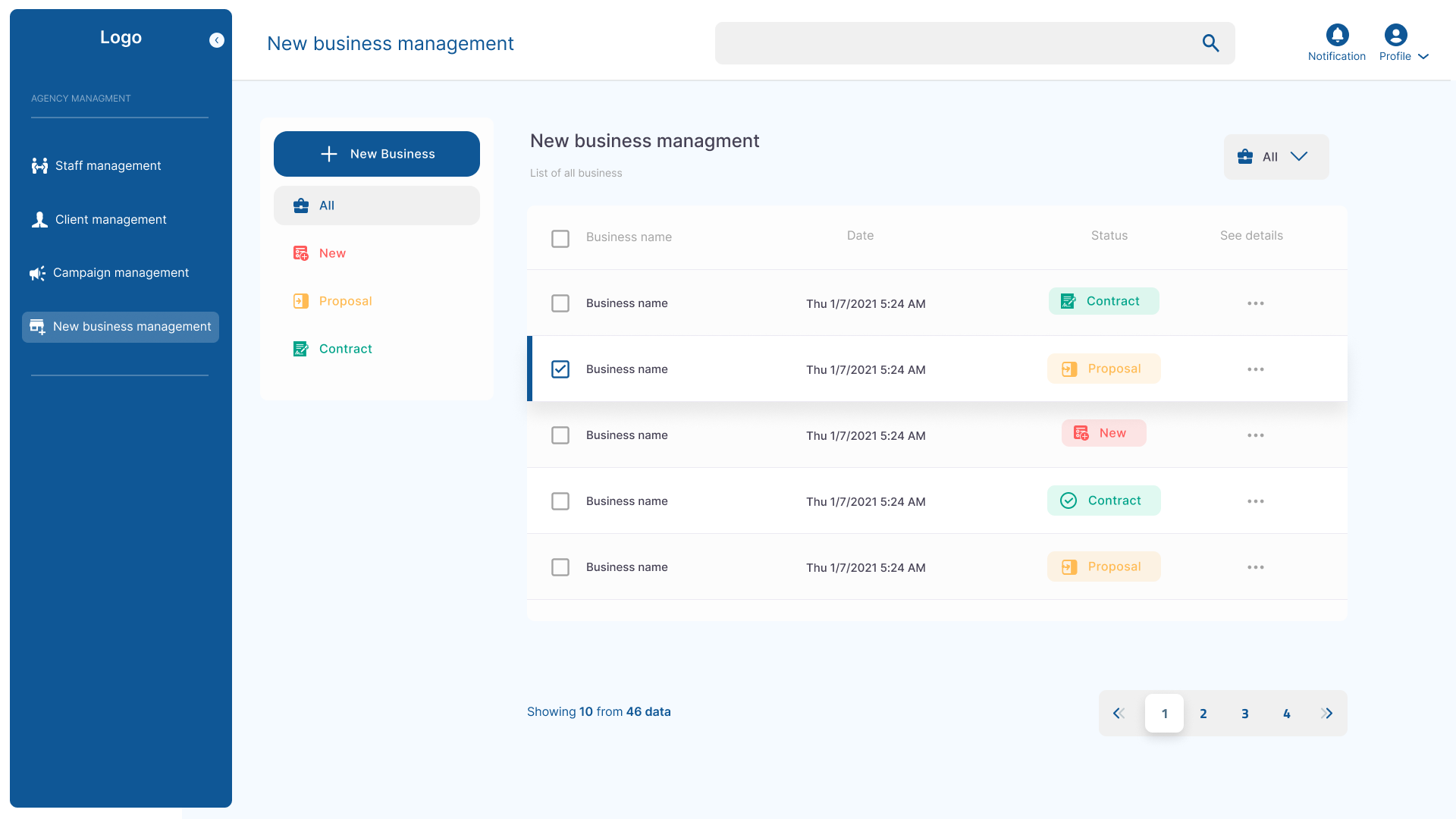Click the Contract badge with circle checkmark
1456x819 pixels.
1104,500
